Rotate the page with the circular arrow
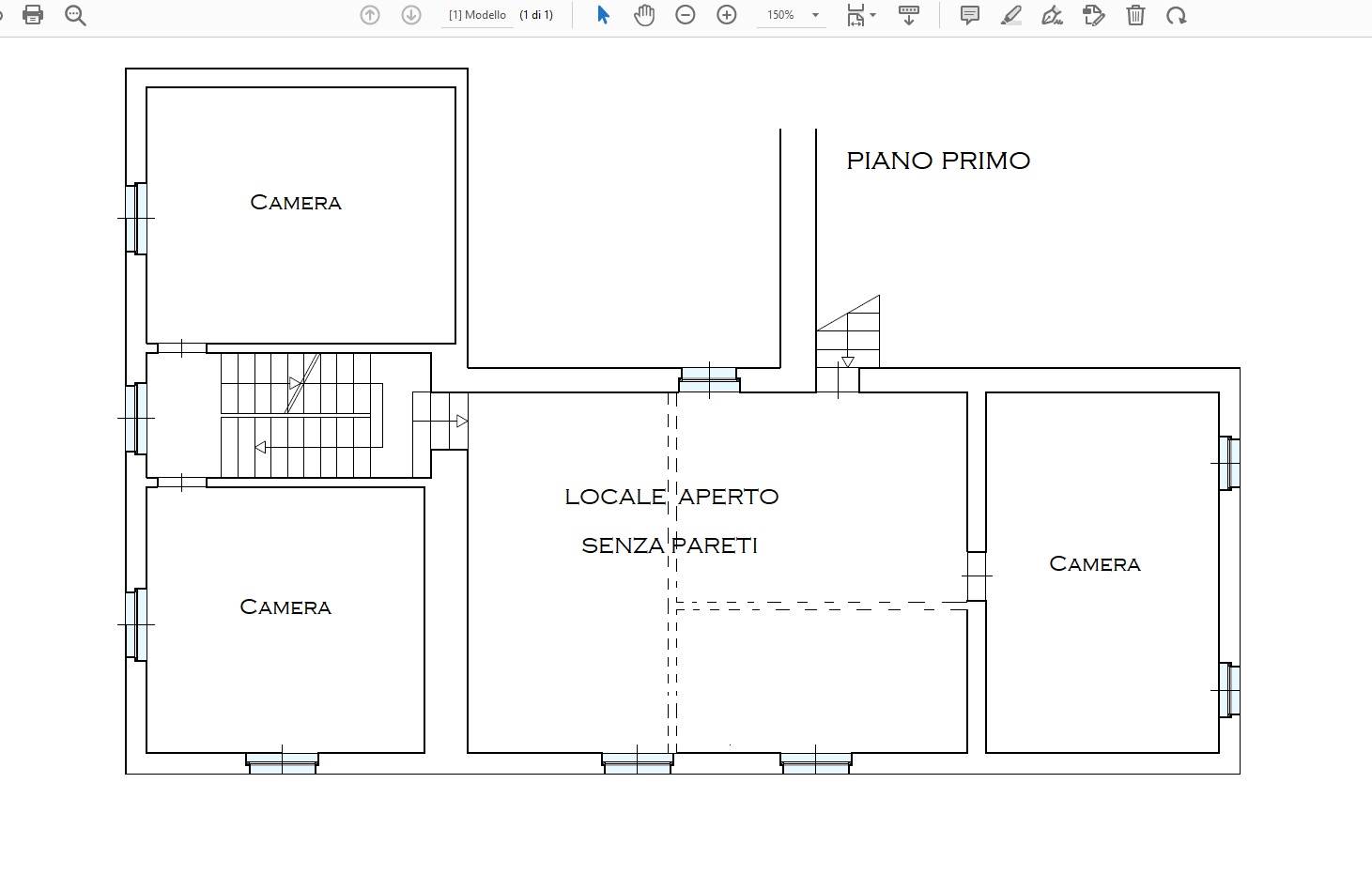The image size is (1372, 875). click(x=1177, y=15)
